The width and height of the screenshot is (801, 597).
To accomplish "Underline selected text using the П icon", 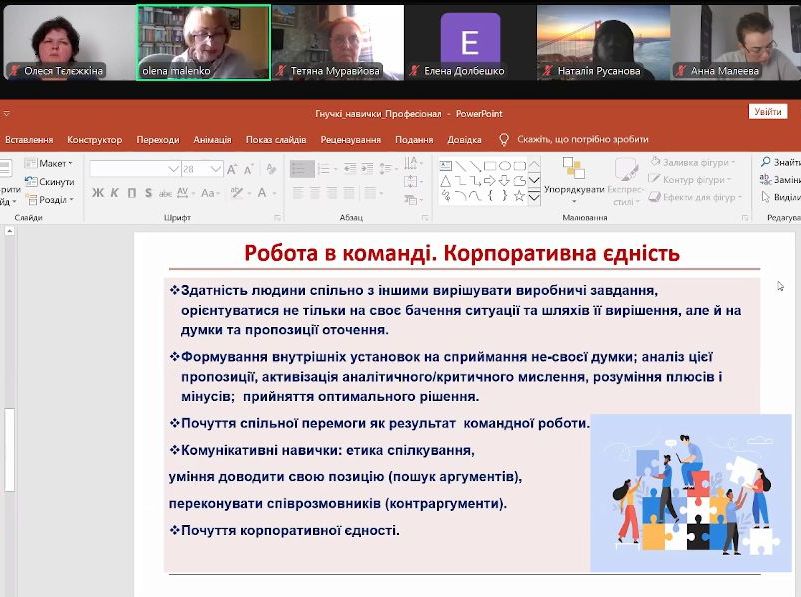I will [131, 190].
